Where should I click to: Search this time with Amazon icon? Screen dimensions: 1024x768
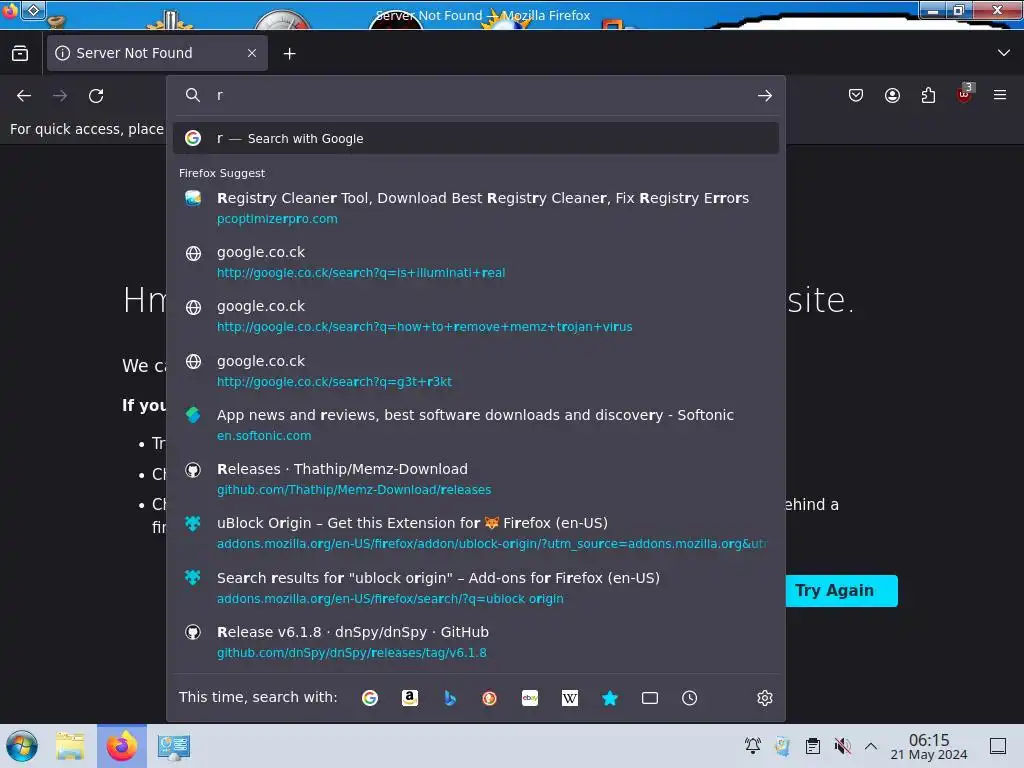(409, 698)
